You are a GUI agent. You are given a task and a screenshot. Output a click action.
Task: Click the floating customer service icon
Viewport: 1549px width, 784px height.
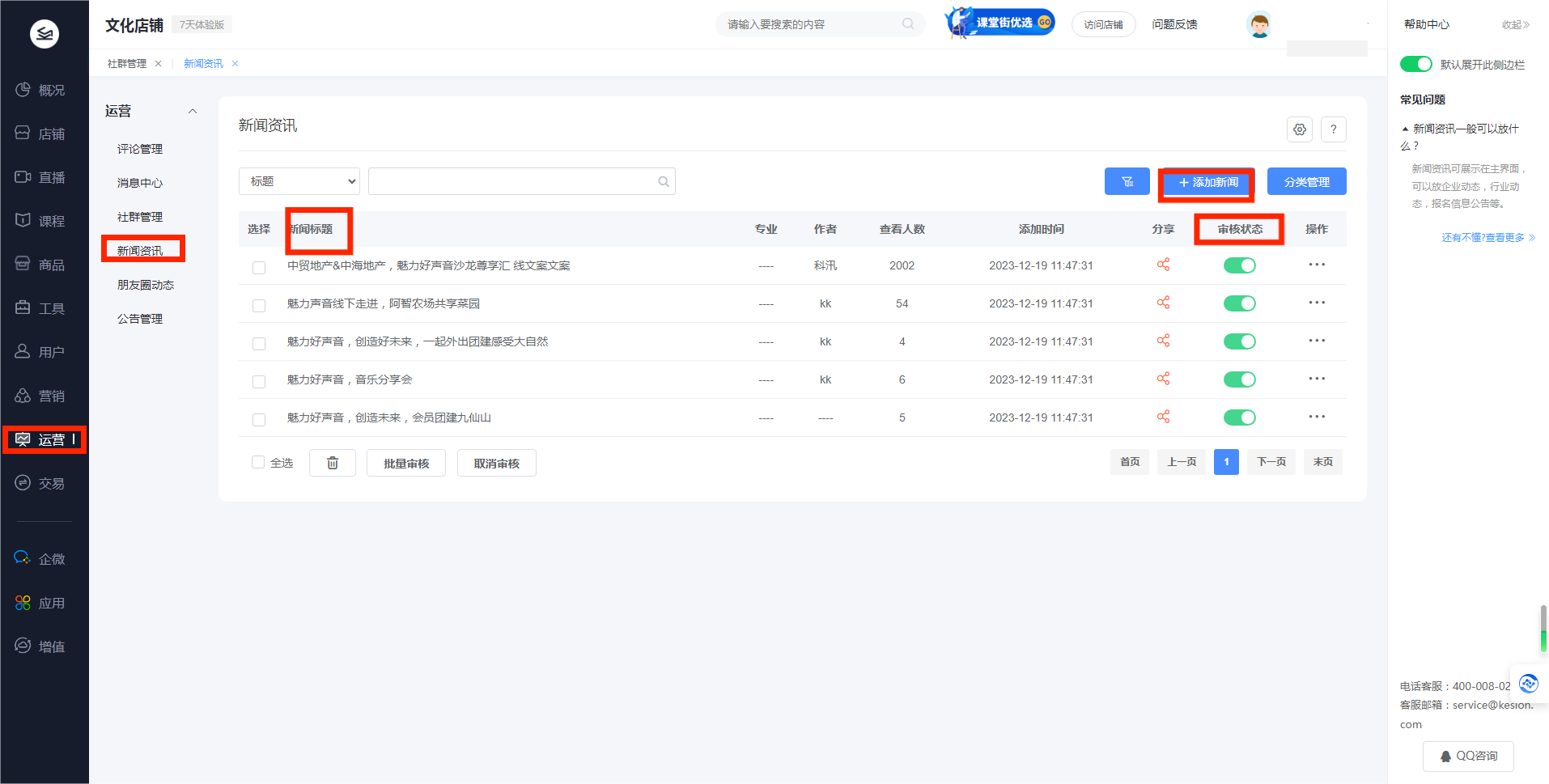pos(1528,684)
